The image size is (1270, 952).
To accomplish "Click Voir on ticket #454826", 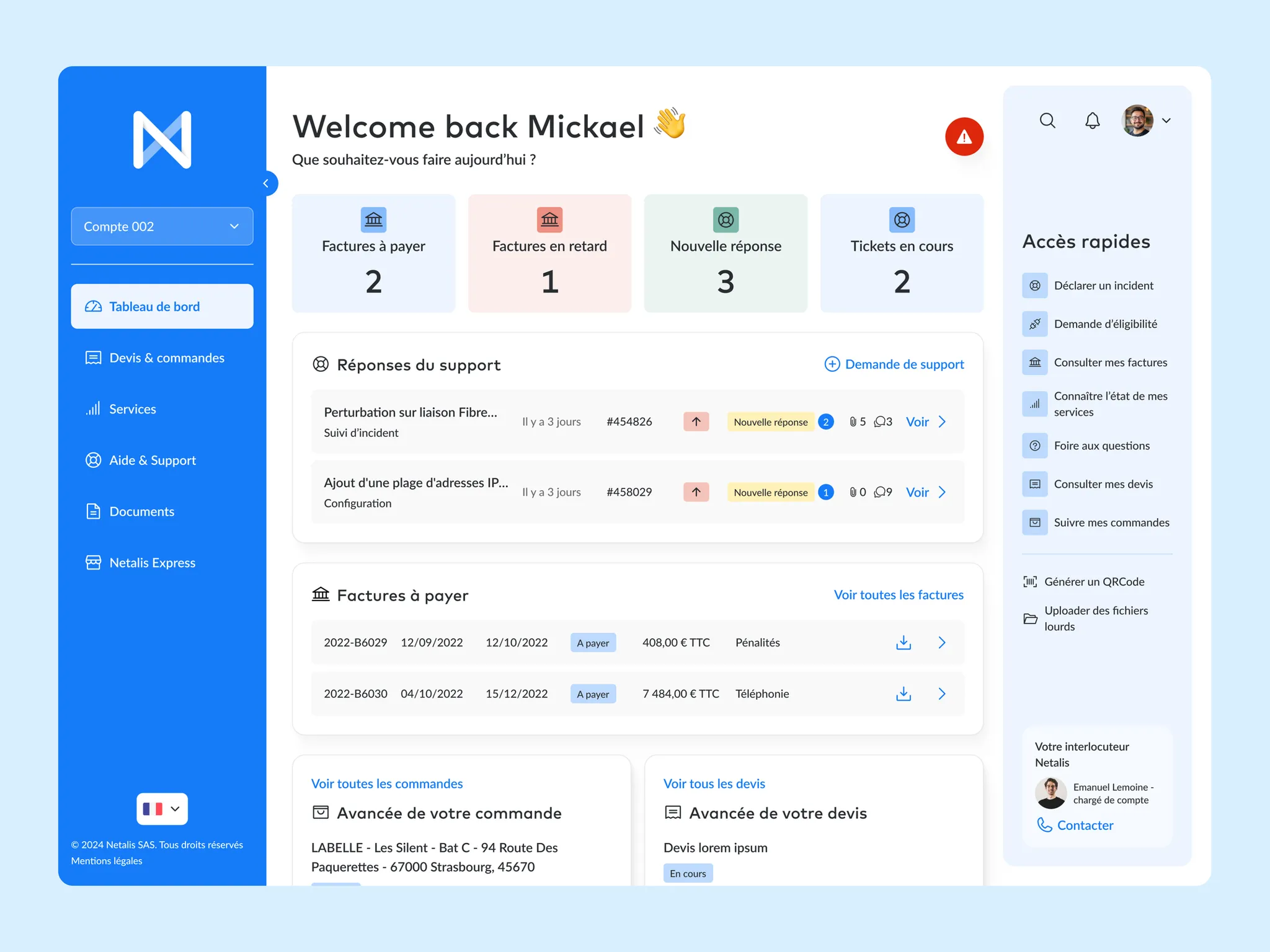I will (917, 421).
